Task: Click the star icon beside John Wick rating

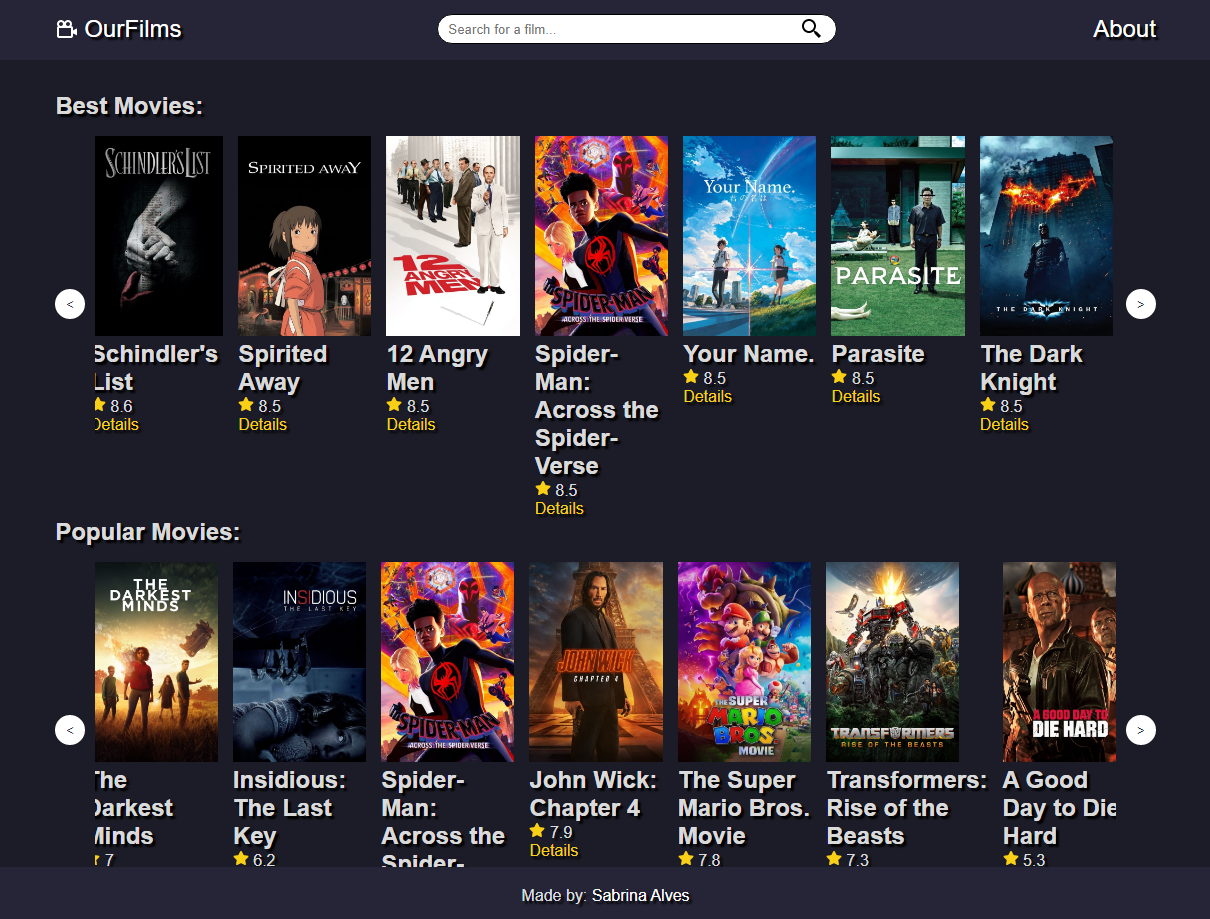Action: 537,831
